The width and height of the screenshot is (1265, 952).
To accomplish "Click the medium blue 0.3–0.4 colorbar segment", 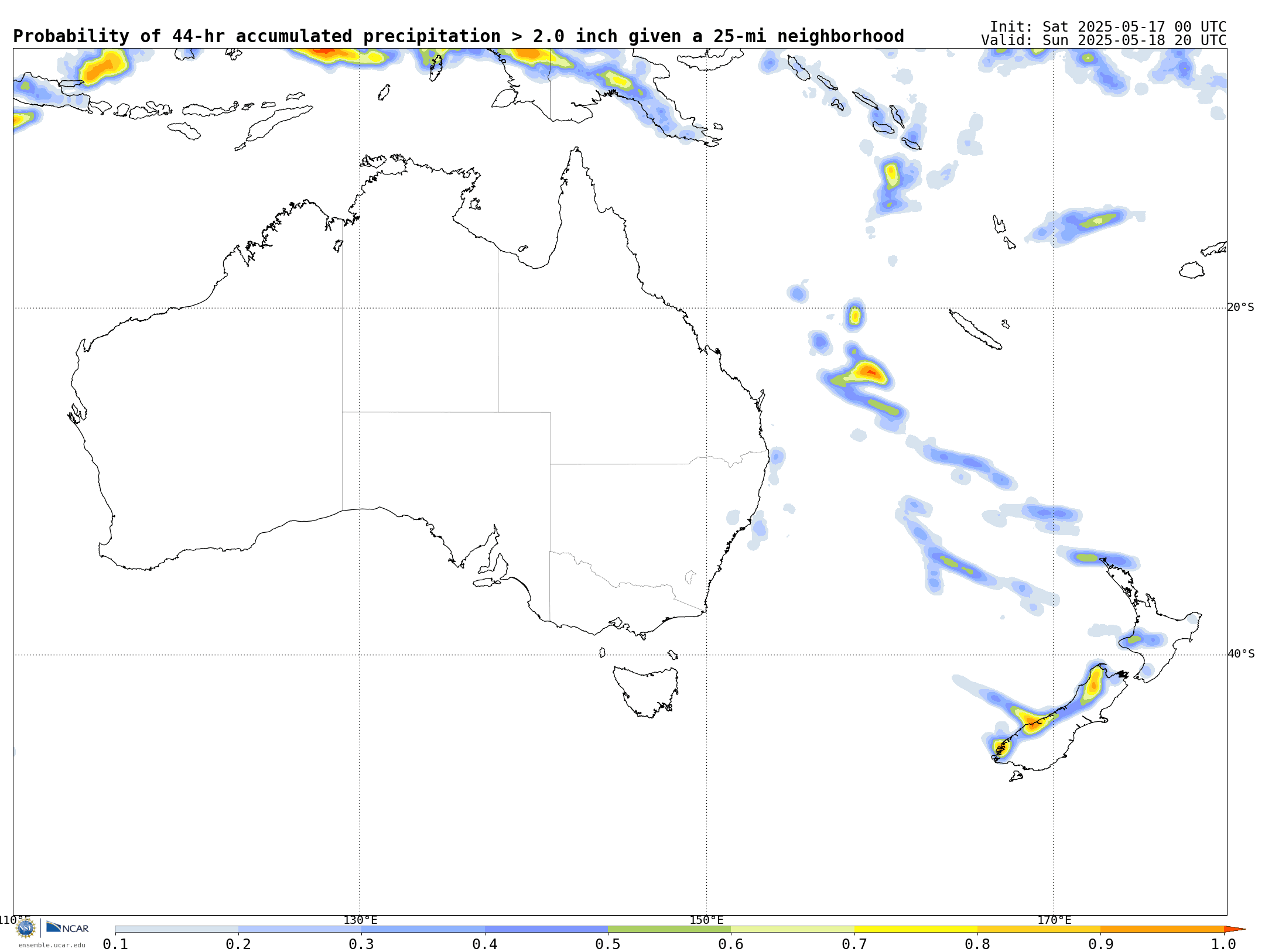I will (x=423, y=929).
